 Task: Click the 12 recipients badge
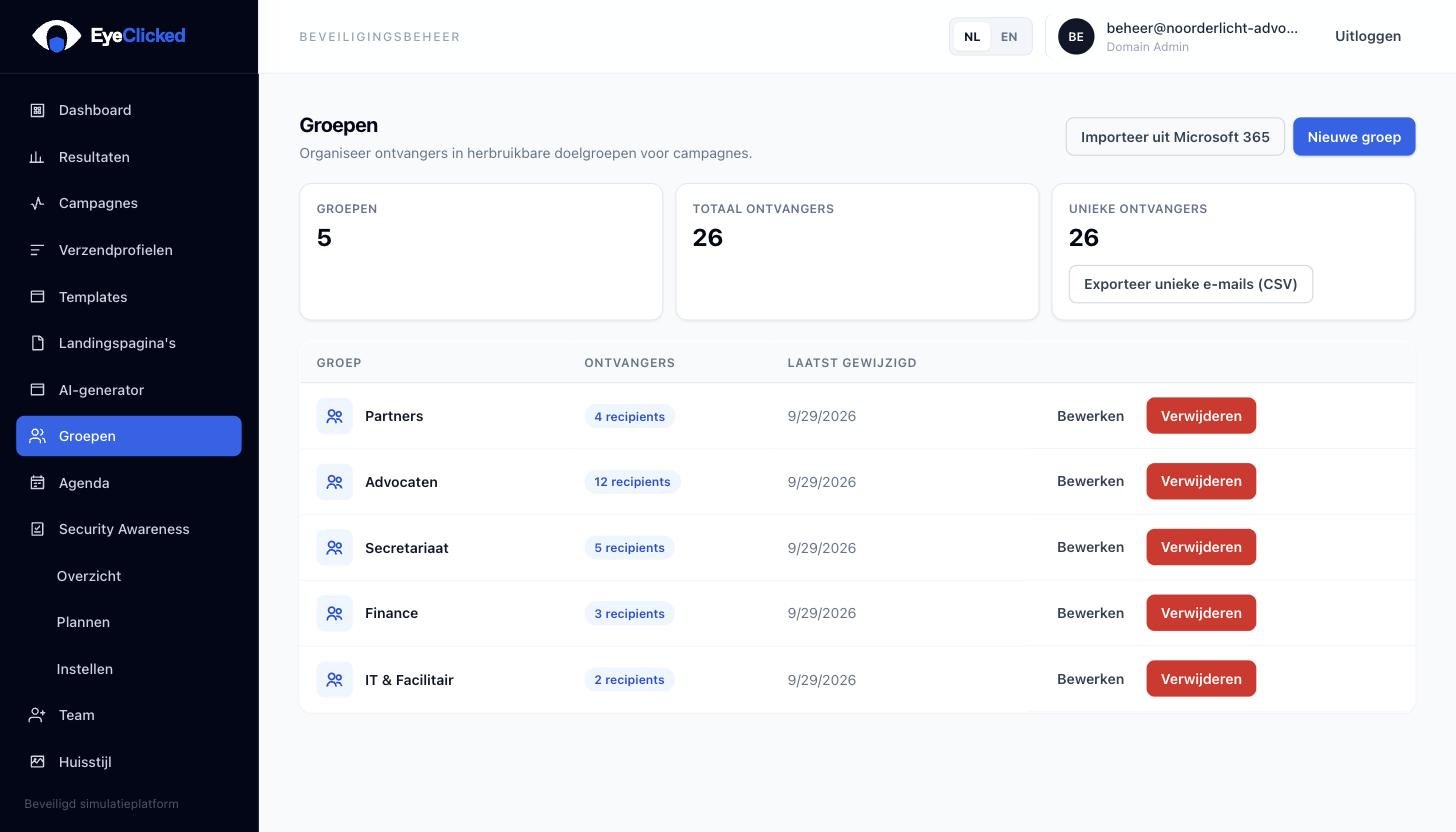(x=632, y=482)
